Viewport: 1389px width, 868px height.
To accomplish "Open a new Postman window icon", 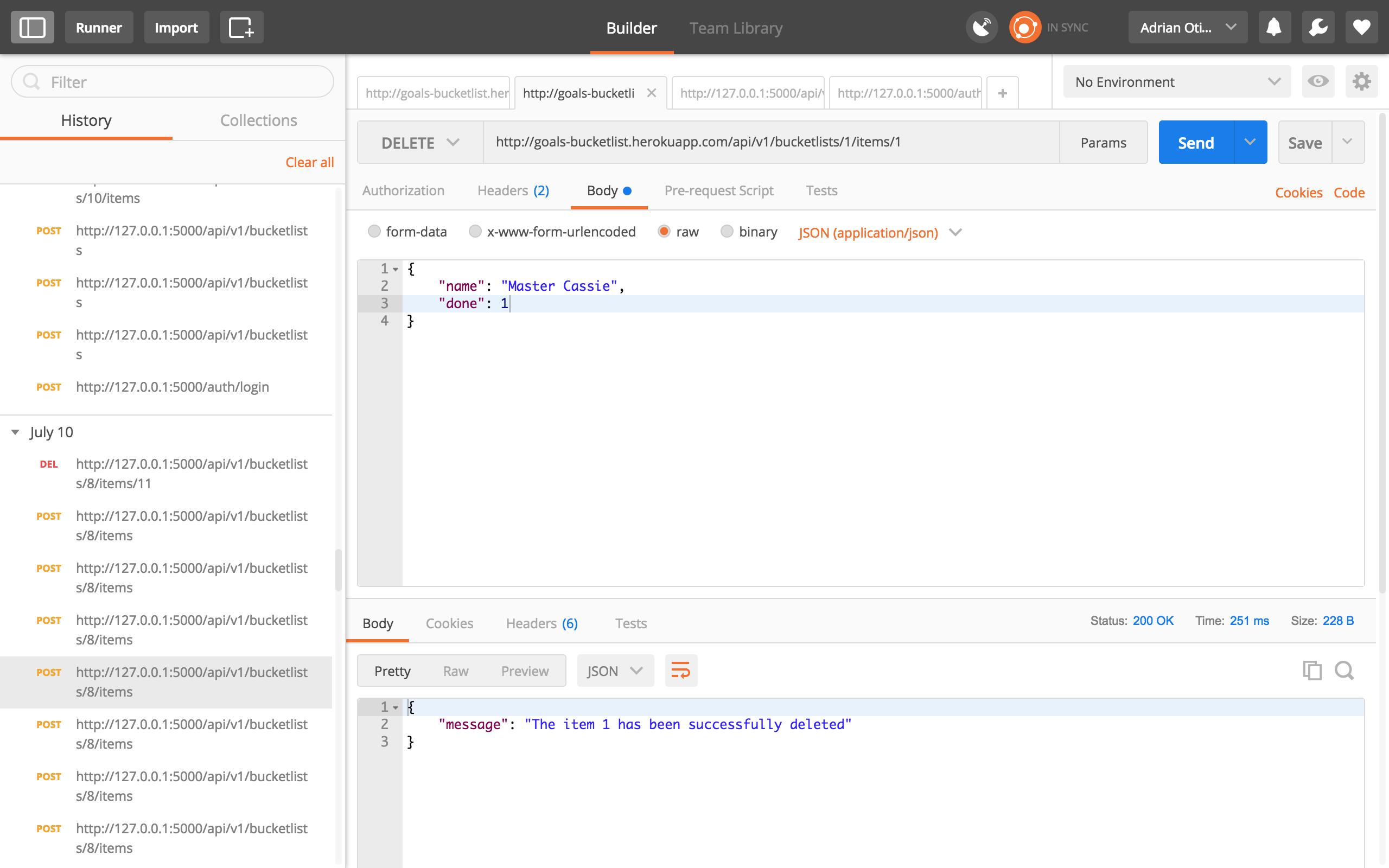I will 241,27.
